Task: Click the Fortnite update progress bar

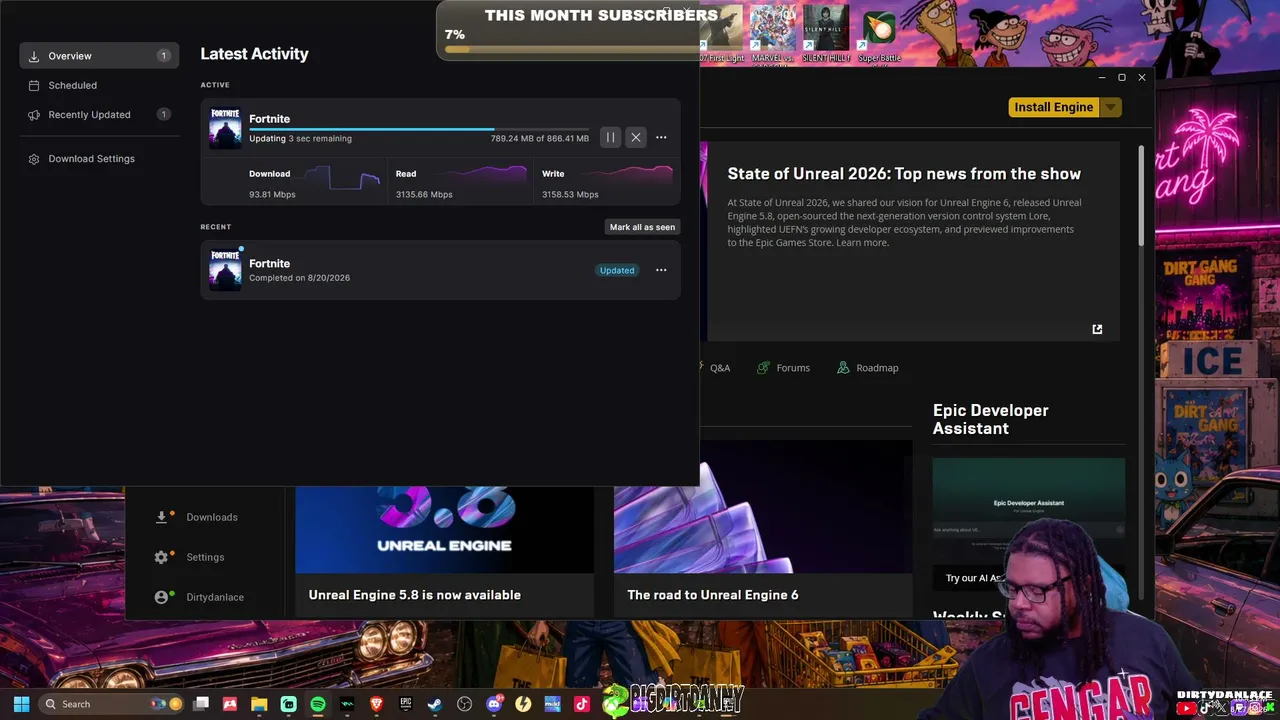Action: tap(419, 128)
